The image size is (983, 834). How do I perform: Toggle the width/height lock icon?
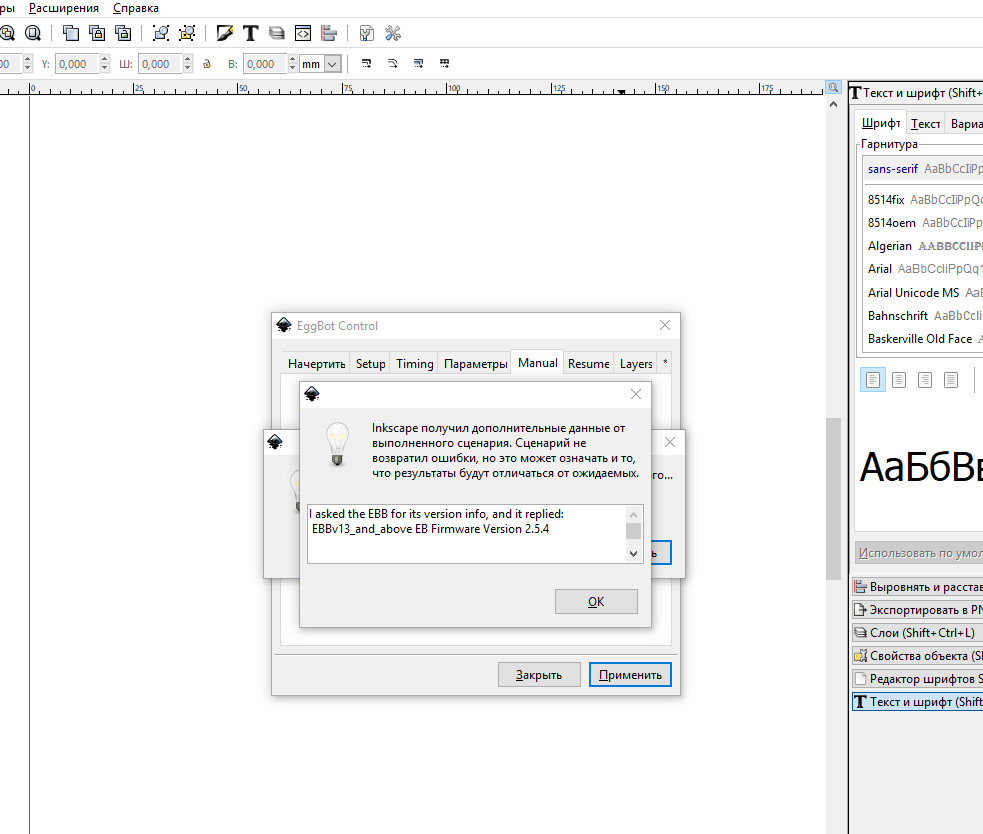(x=207, y=64)
